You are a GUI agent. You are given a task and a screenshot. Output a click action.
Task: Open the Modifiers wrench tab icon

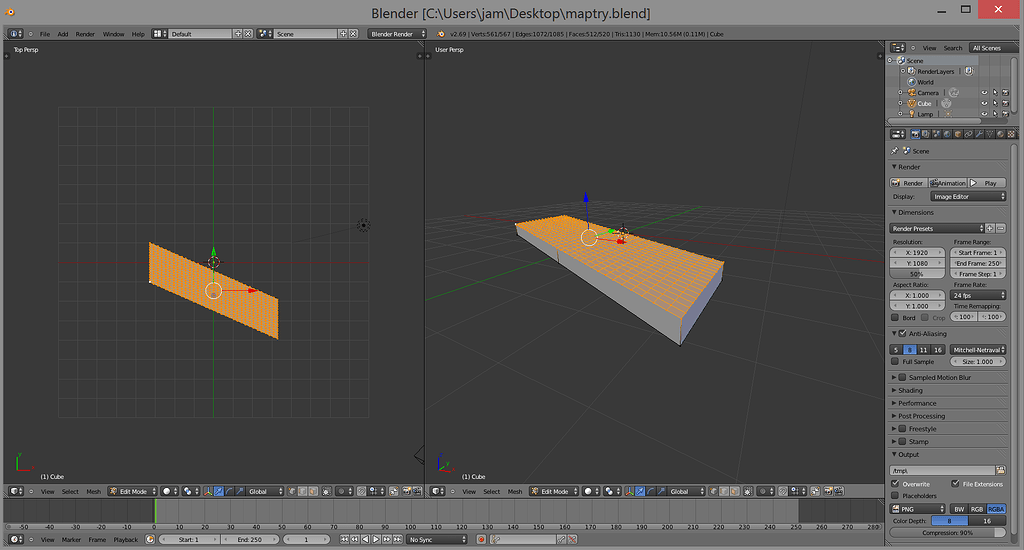pyautogui.click(x=979, y=134)
